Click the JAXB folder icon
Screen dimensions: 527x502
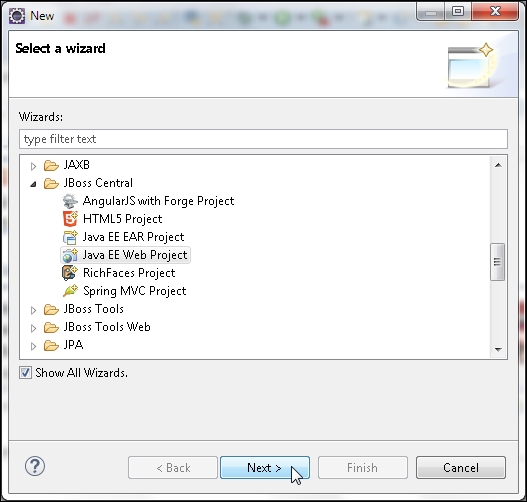tap(51, 165)
